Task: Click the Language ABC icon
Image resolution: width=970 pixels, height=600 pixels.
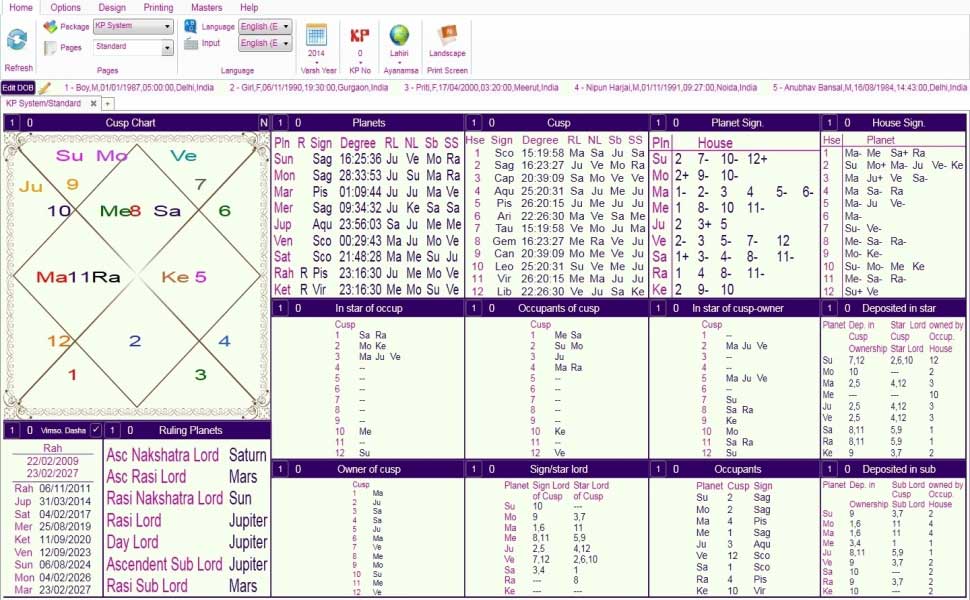Action: click(191, 27)
